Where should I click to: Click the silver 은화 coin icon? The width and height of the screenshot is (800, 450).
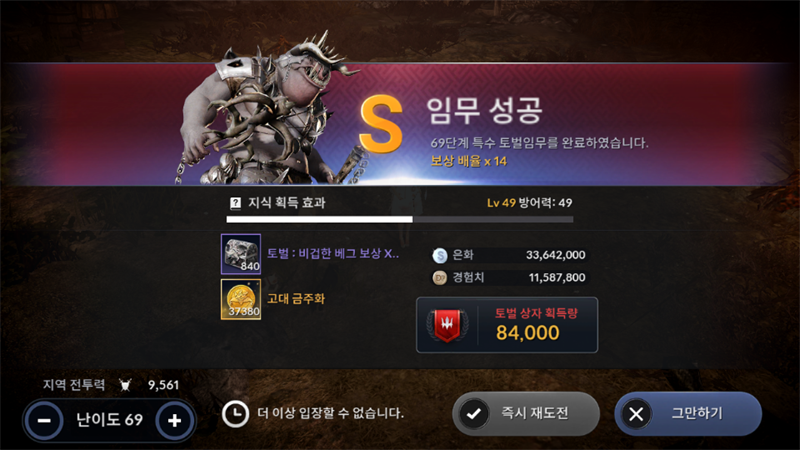[x=440, y=255]
